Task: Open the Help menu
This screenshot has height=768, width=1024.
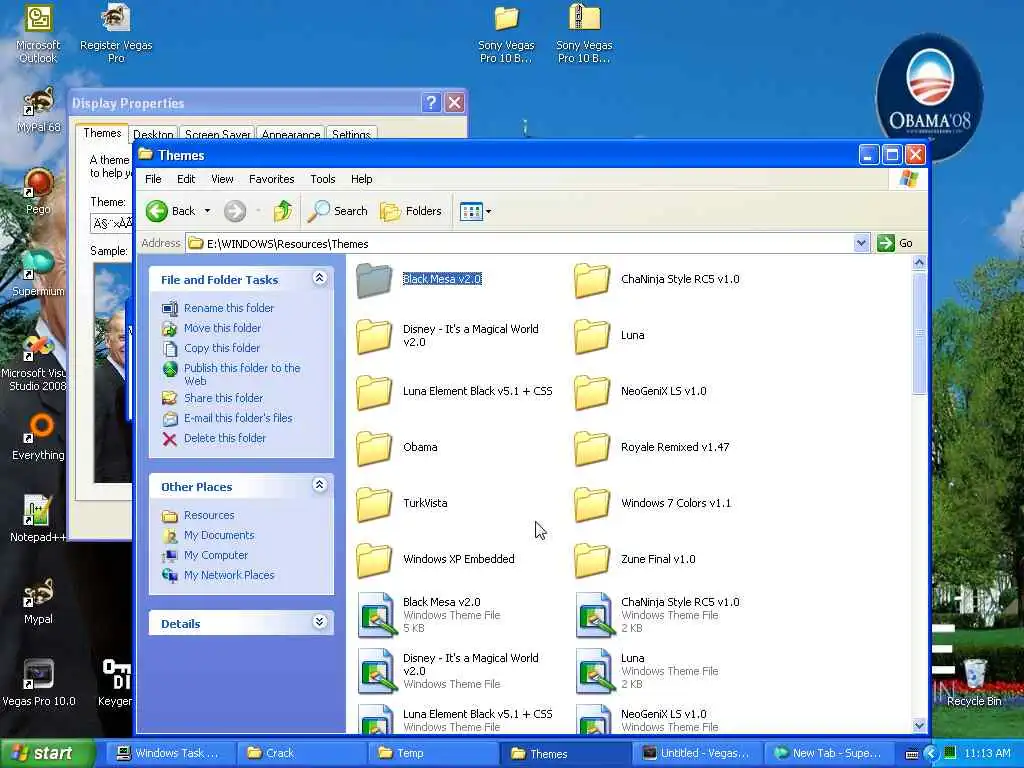Action: [361, 179]
